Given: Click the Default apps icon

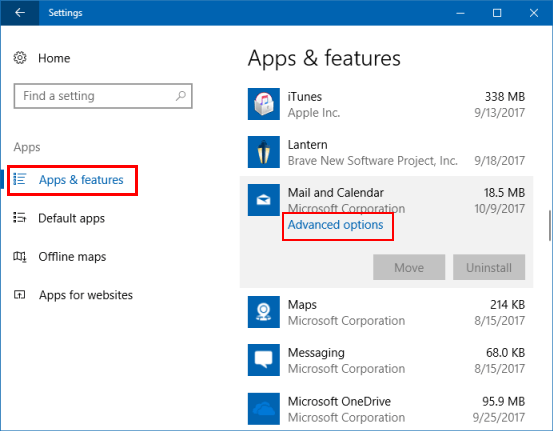Looking at the screenshot, I should (19, 218).
